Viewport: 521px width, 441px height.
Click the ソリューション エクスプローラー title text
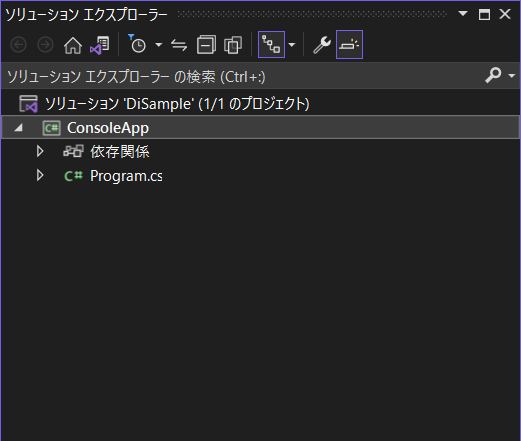coord(86,14)
